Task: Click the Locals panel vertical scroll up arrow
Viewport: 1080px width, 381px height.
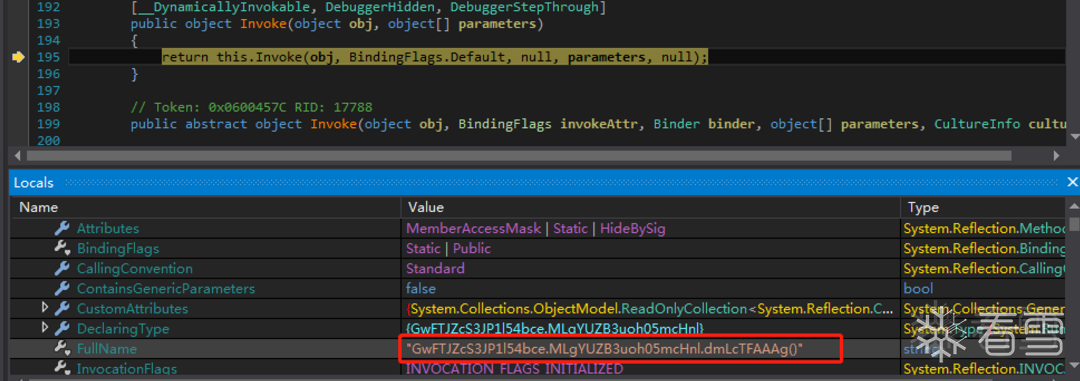Action: click(1074, 208)
